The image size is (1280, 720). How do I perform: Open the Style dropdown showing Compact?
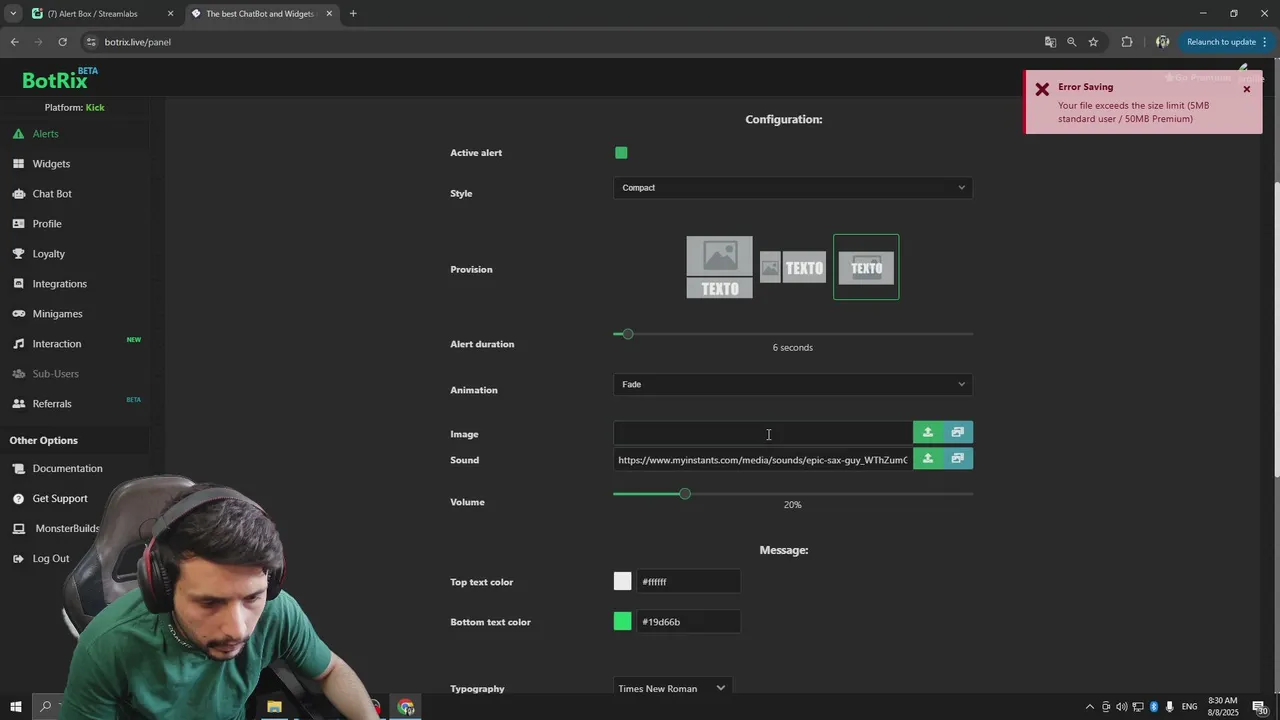[x=793, y=188]
